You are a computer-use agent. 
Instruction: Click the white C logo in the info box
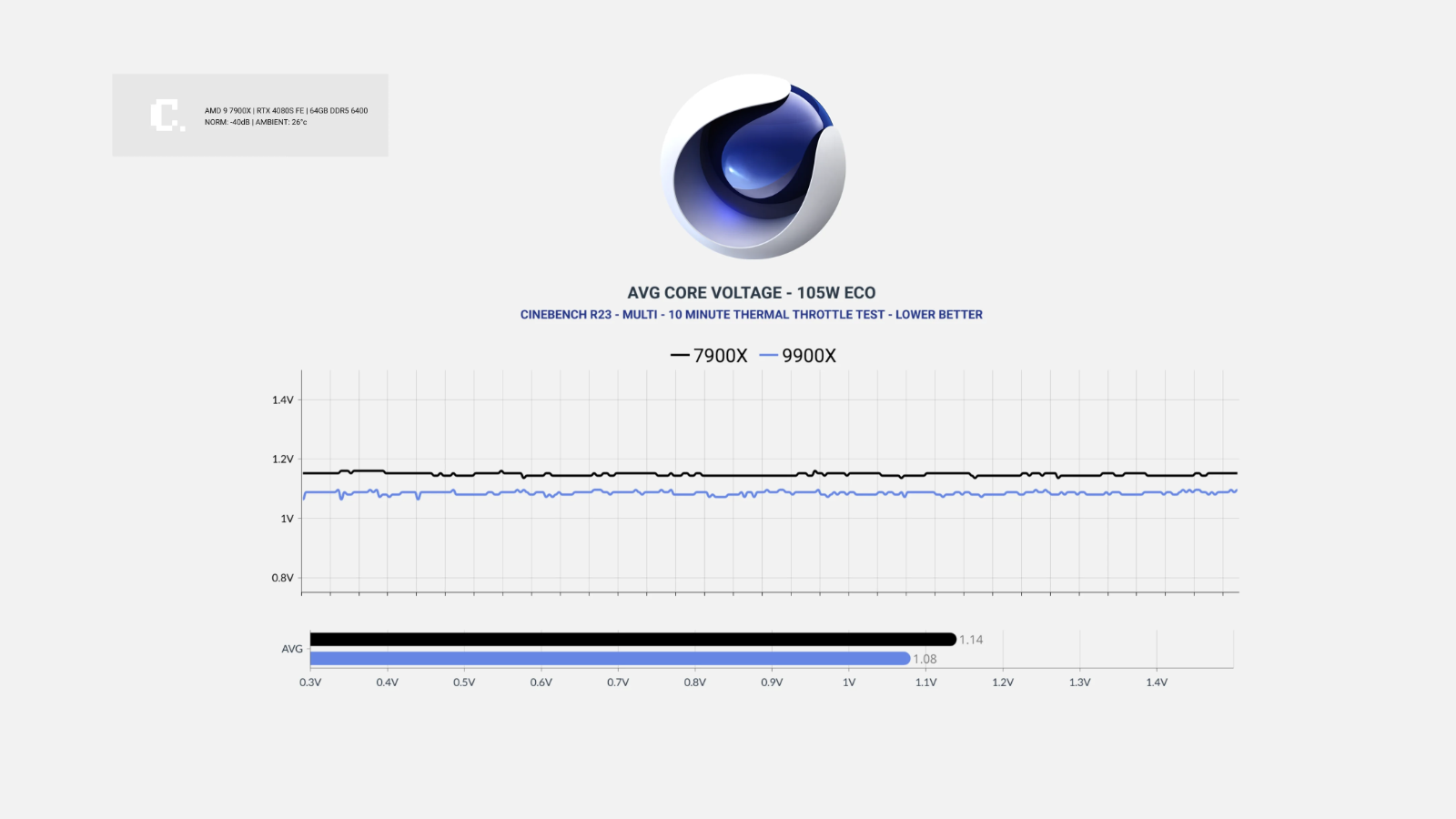coord(167,116)
